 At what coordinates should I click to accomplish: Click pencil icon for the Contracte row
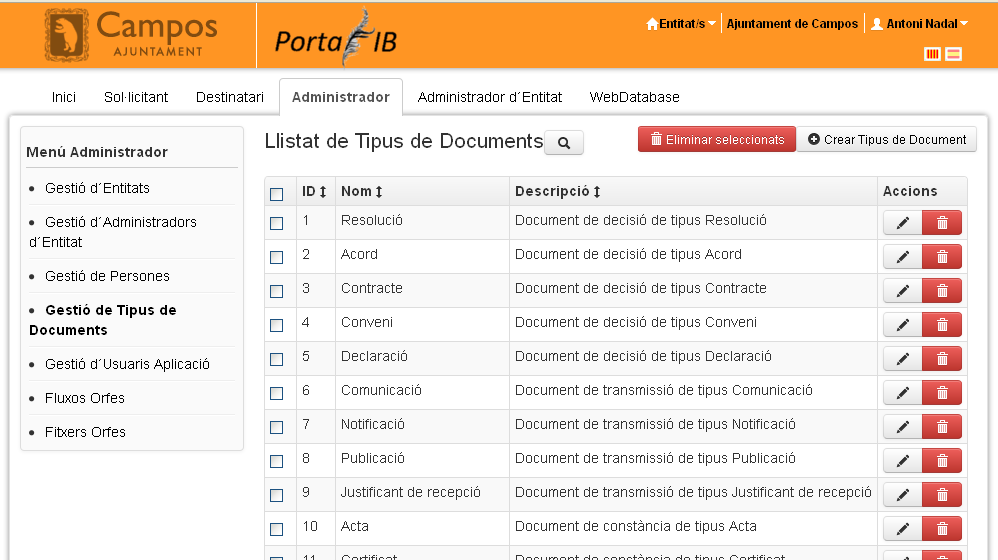[x=902, y=291]
